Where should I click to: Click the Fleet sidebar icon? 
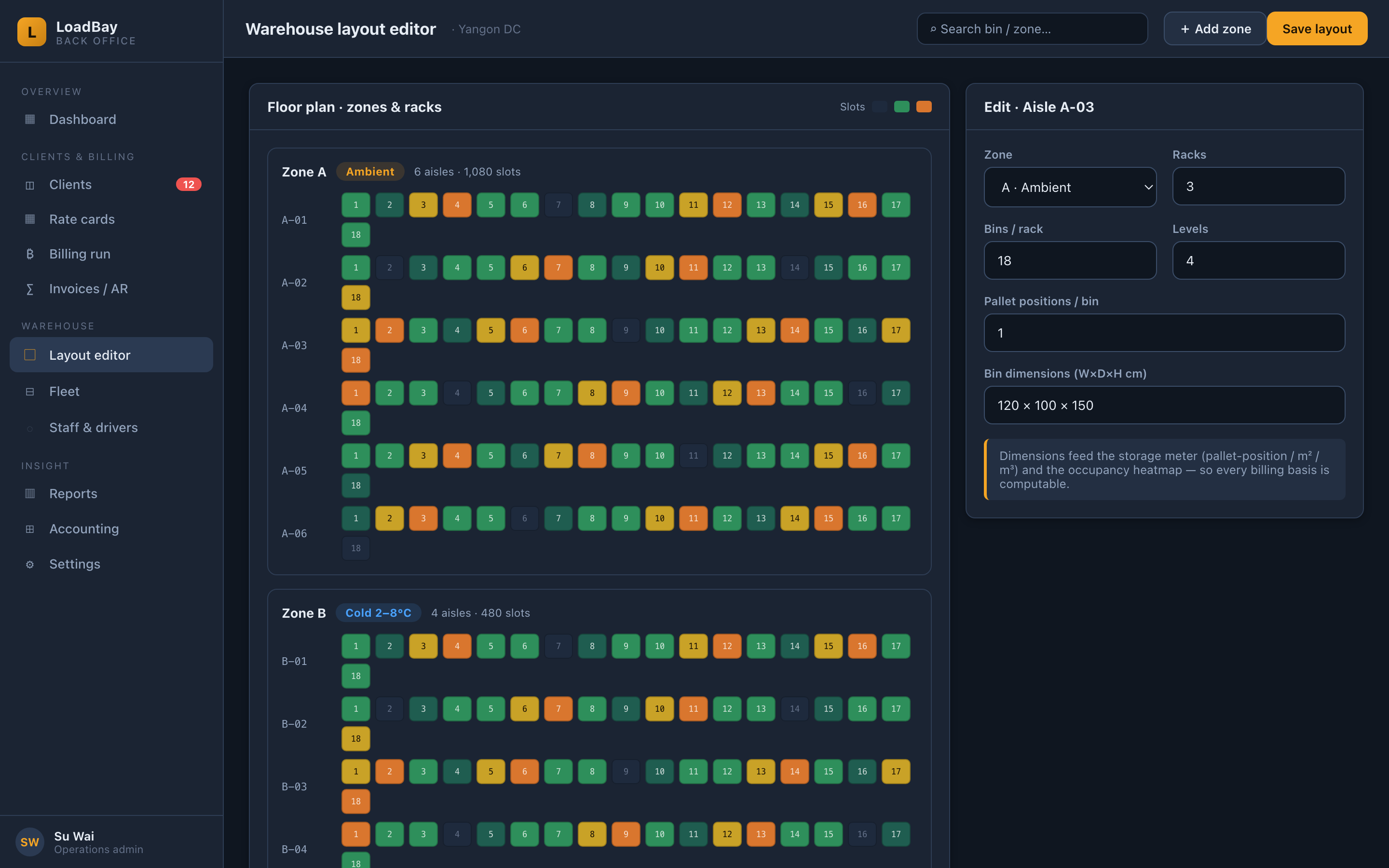[30, 392]
